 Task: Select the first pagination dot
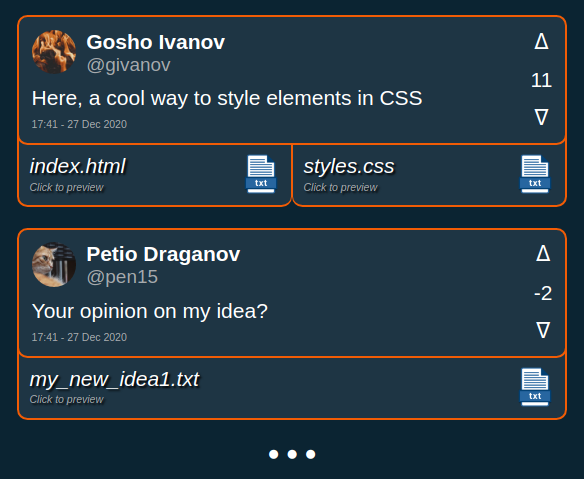coord(274,454)
